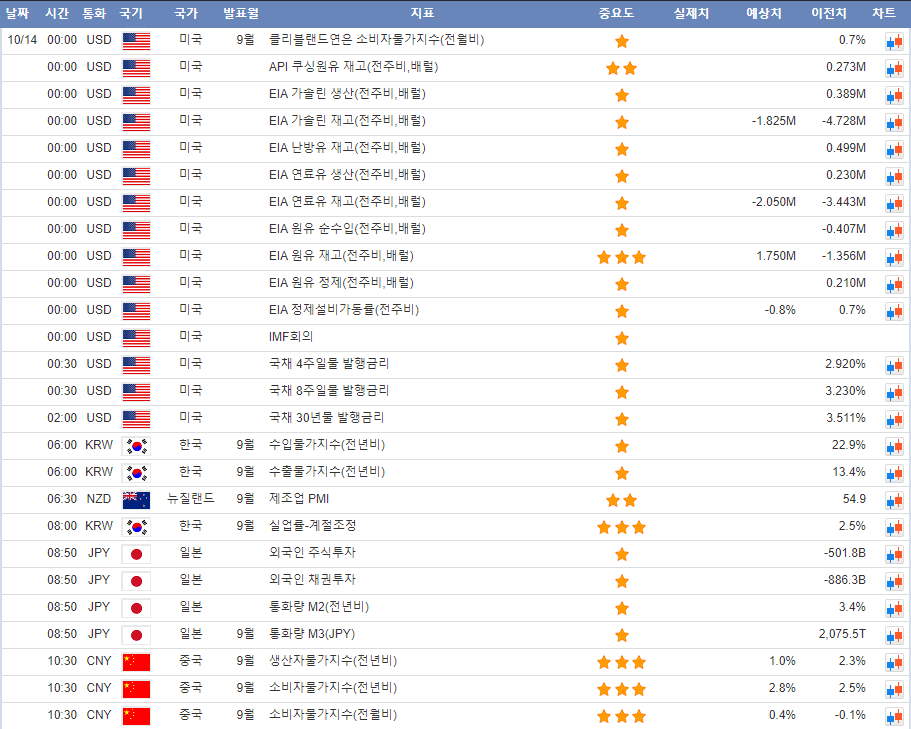This screenshot has height=729, width=911.
Task: Click South Korea flag in 수입물가지수 row
Action: 135,446
